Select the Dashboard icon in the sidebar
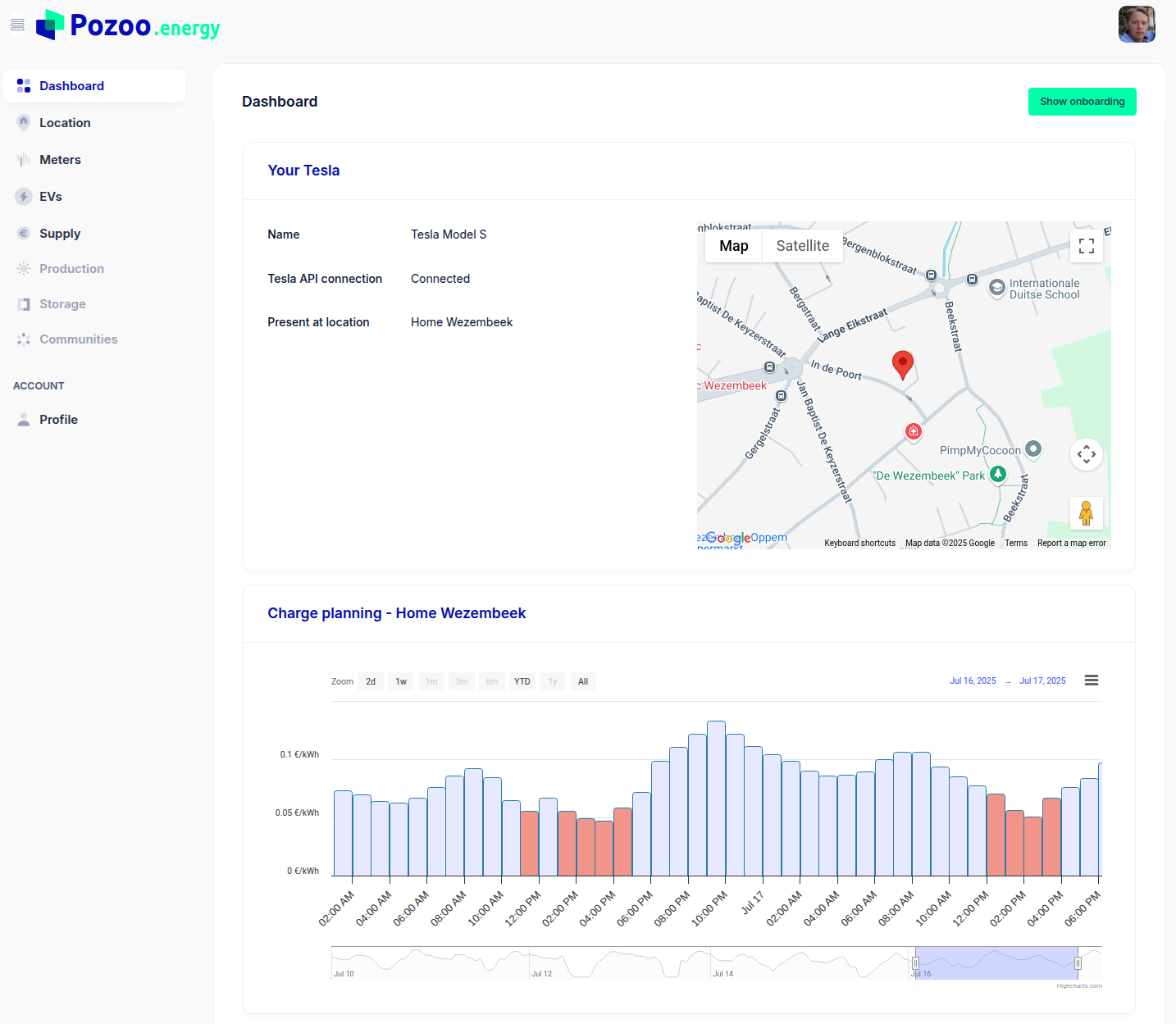 [x=23, y=85]
